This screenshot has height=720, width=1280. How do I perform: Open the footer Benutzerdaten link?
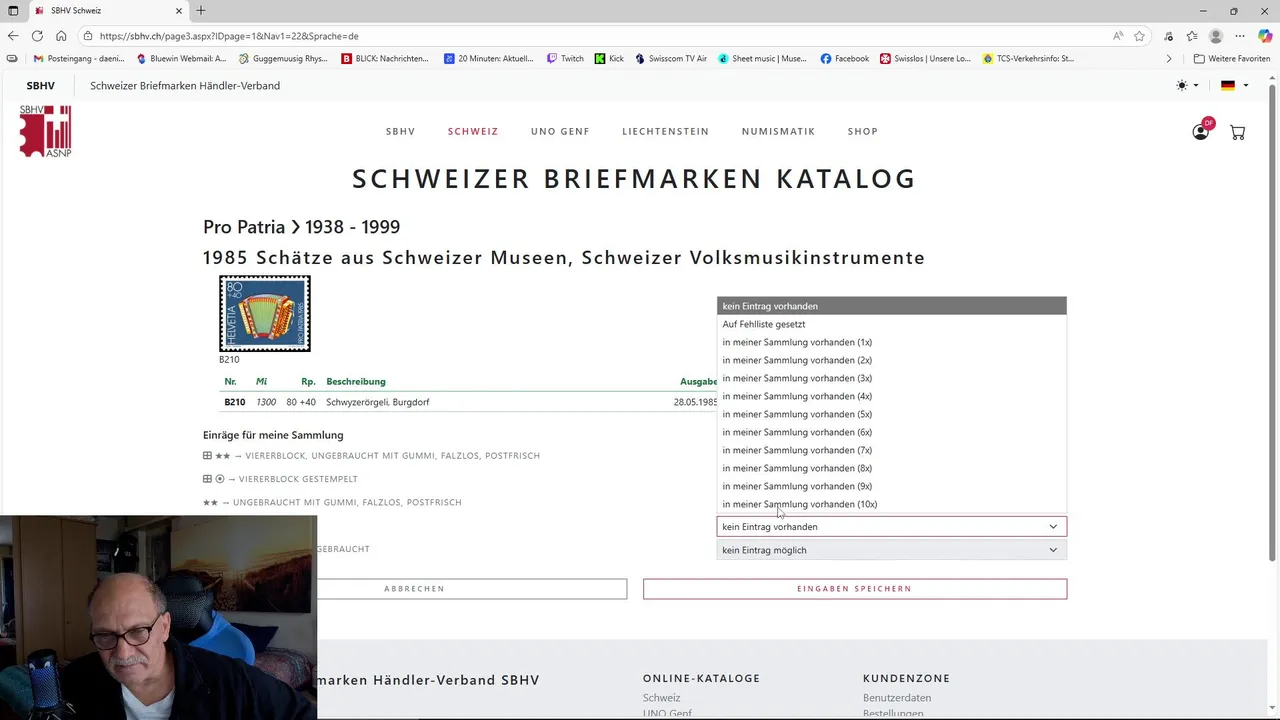pyautogui.click(x=897, y=697)
